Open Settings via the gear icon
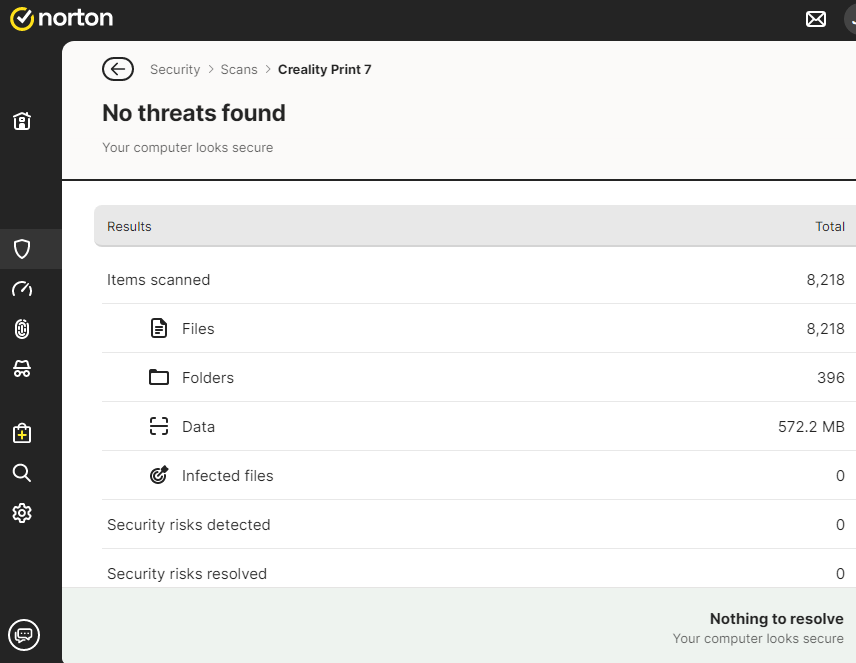Screen dimensions: 856x663 point(22,513)
